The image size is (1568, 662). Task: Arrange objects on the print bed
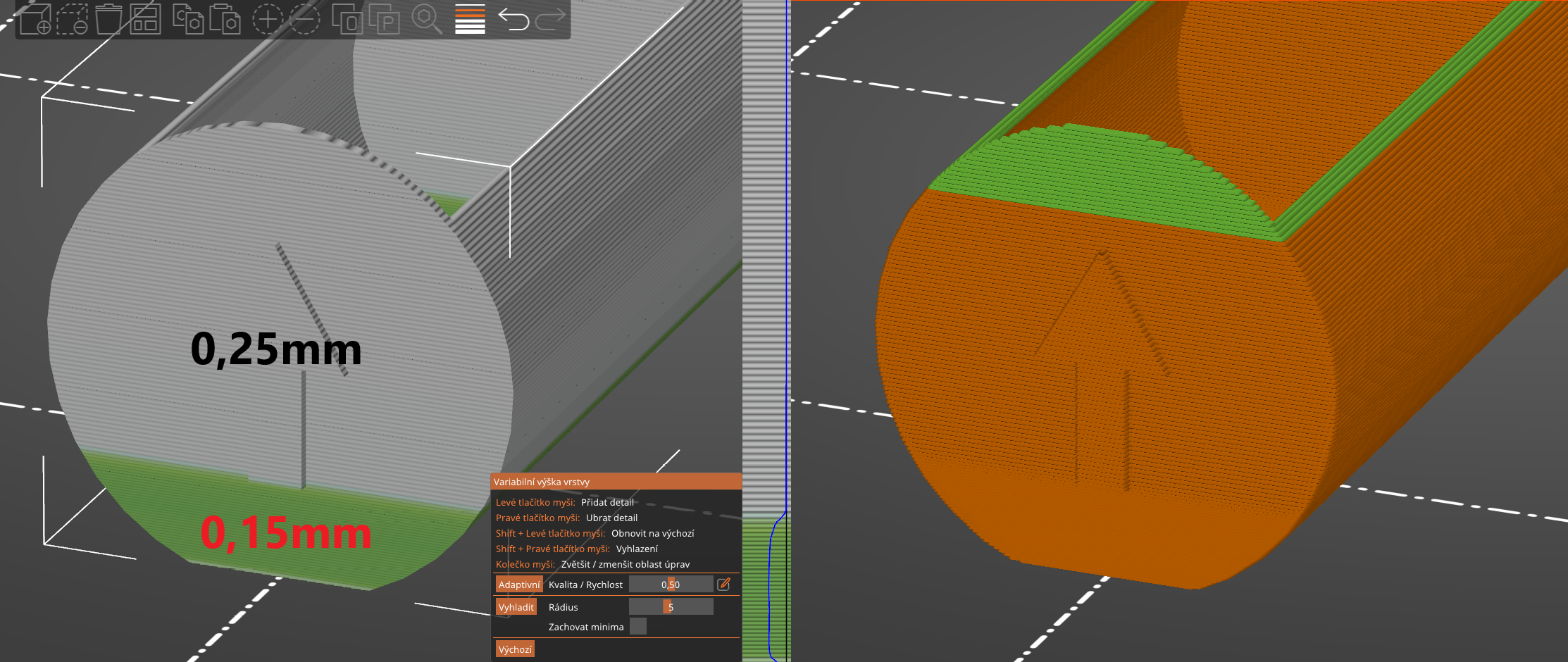tap(146, 18)
